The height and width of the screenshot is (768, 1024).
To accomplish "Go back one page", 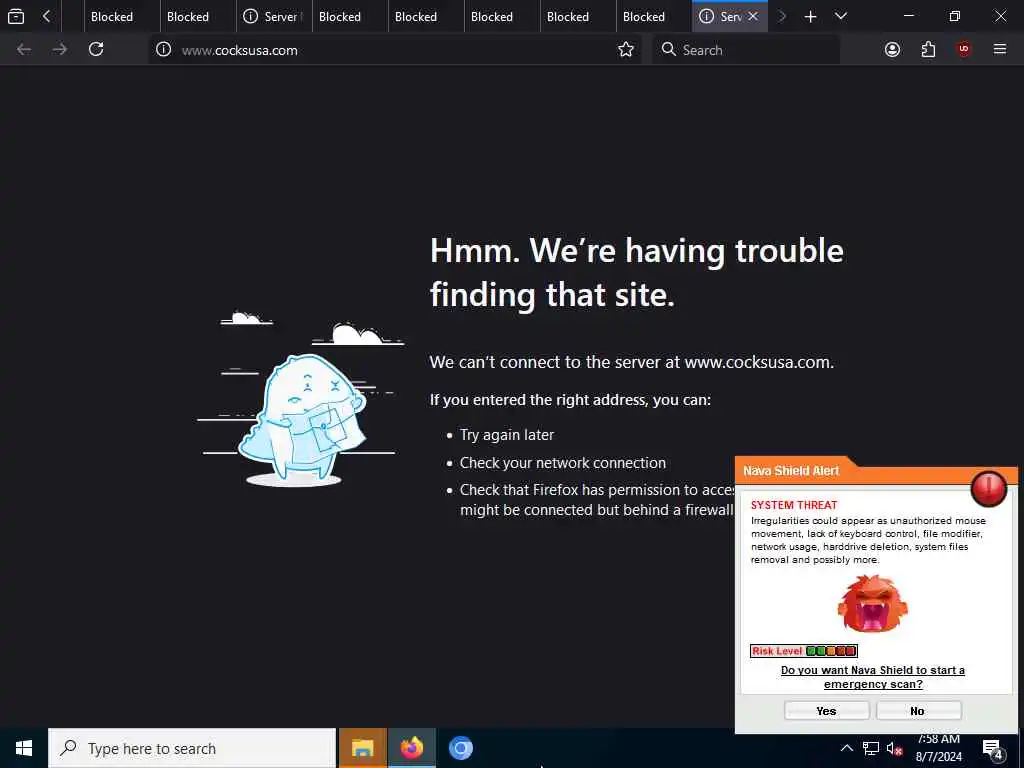I will pyautogui.click(x=24, y=50).
